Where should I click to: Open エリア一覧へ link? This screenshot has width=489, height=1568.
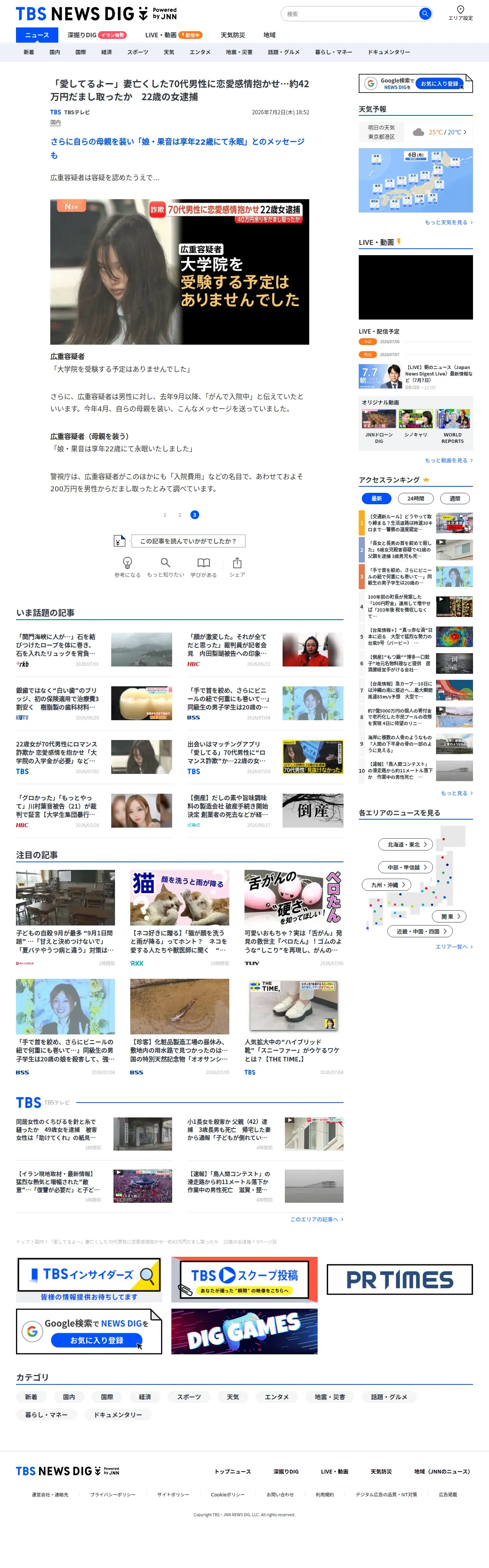point(454,946)
